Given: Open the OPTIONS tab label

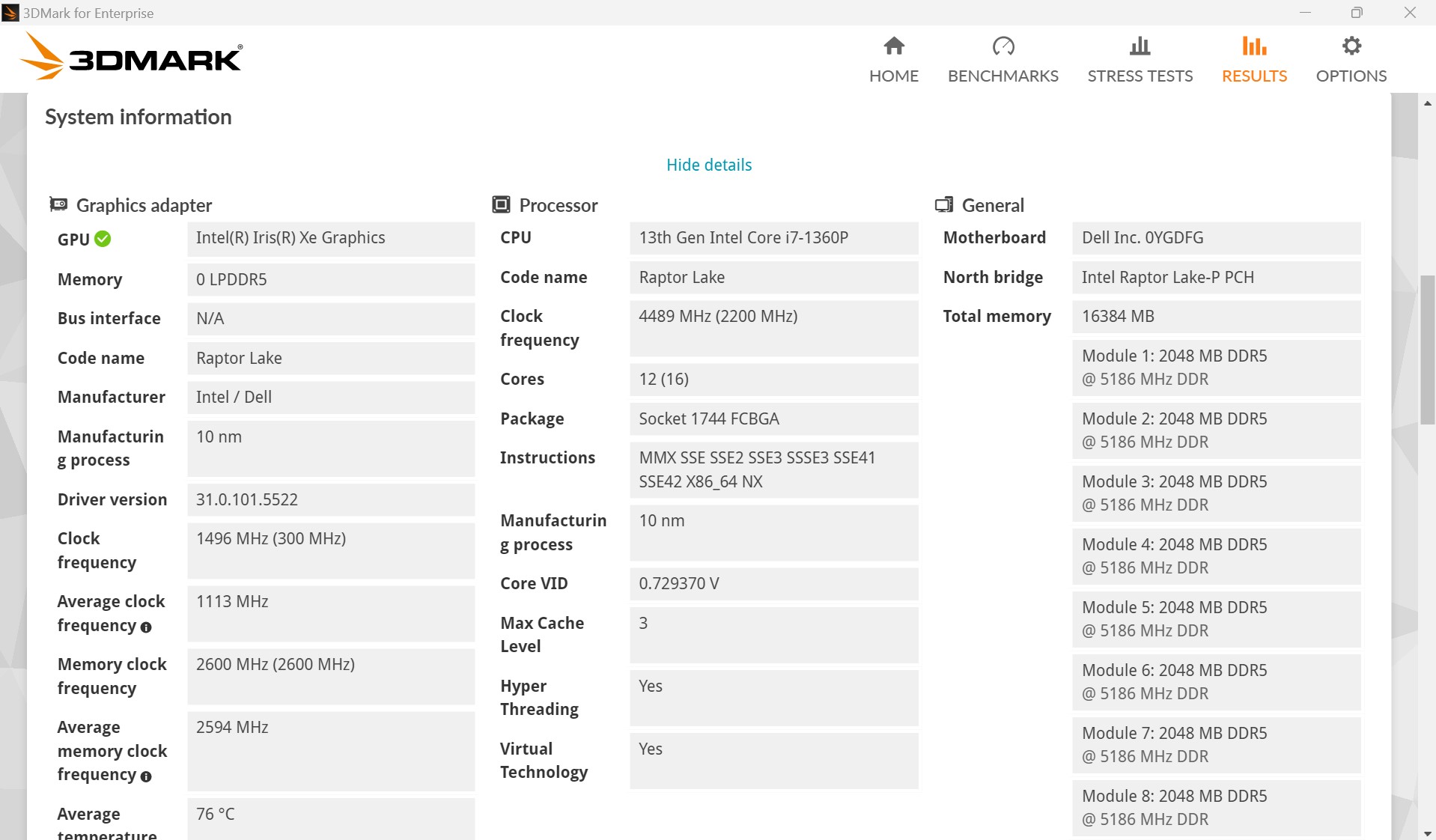Looking at the screenshot, I should [x=1351, y=76].
